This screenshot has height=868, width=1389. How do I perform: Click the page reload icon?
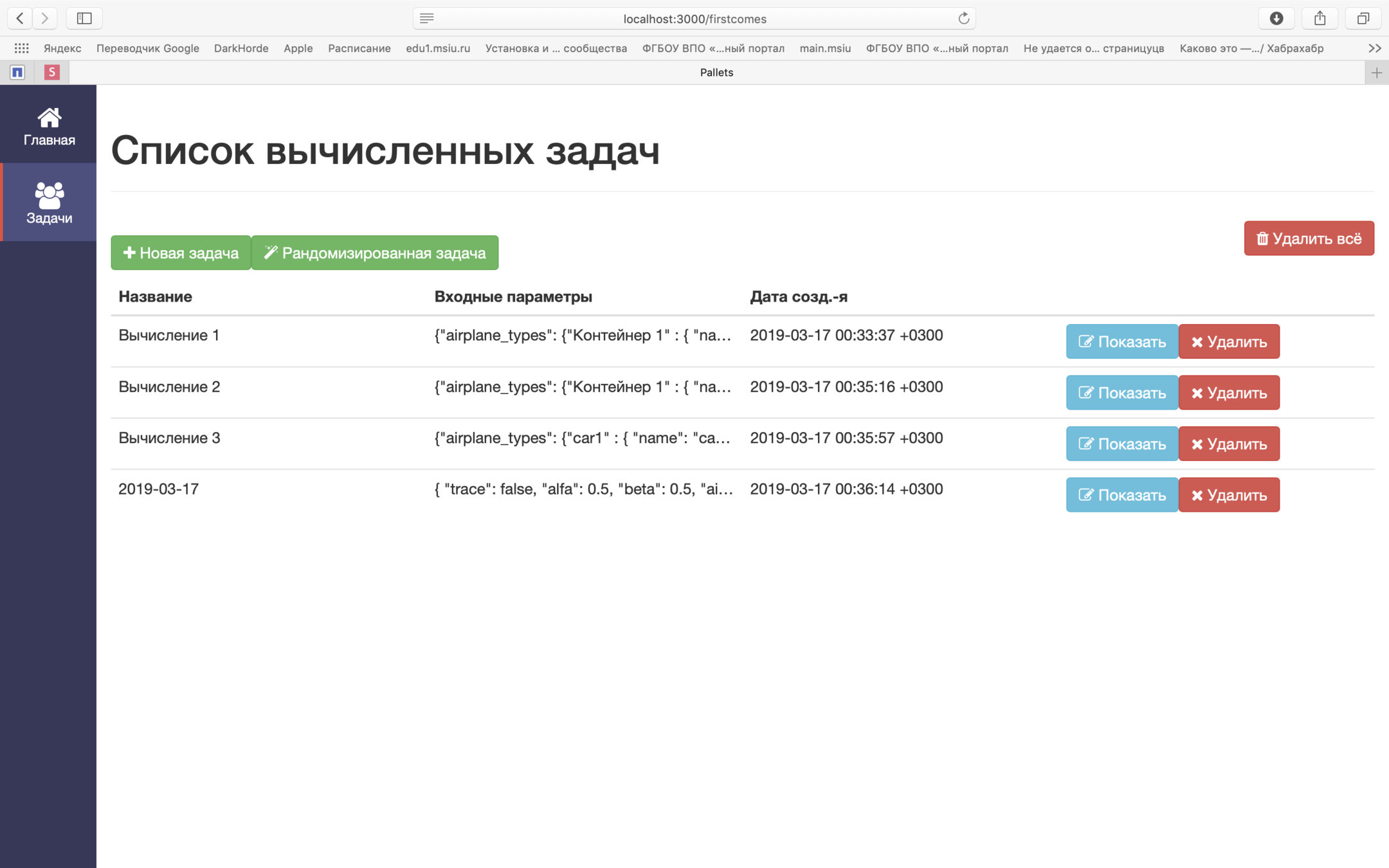point(963,19)
